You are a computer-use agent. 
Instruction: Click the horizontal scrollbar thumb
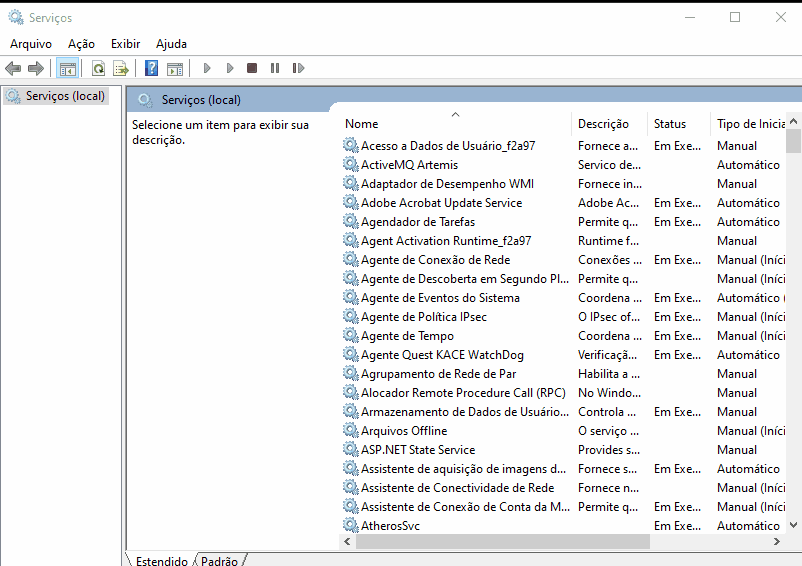(503, 541)
